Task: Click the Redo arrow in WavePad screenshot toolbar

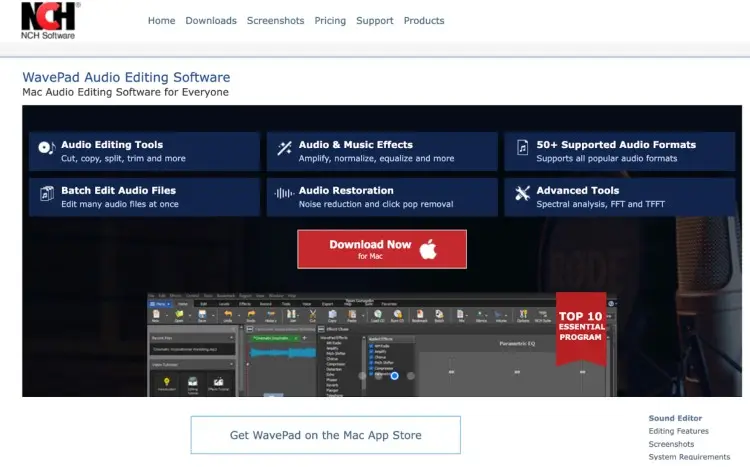Action: pos(251,315)
